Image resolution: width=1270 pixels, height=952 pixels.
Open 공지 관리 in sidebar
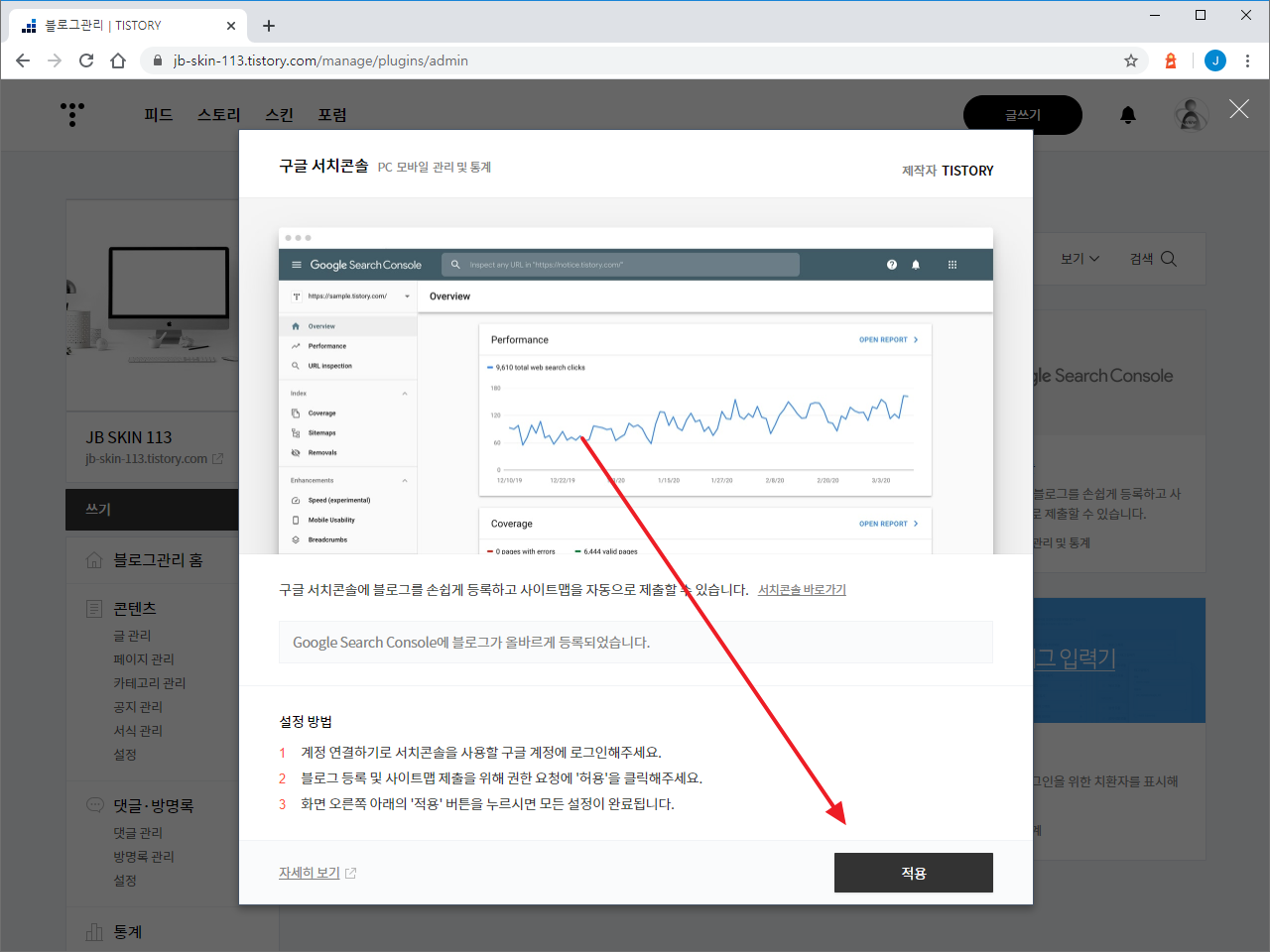click(138, 707)
